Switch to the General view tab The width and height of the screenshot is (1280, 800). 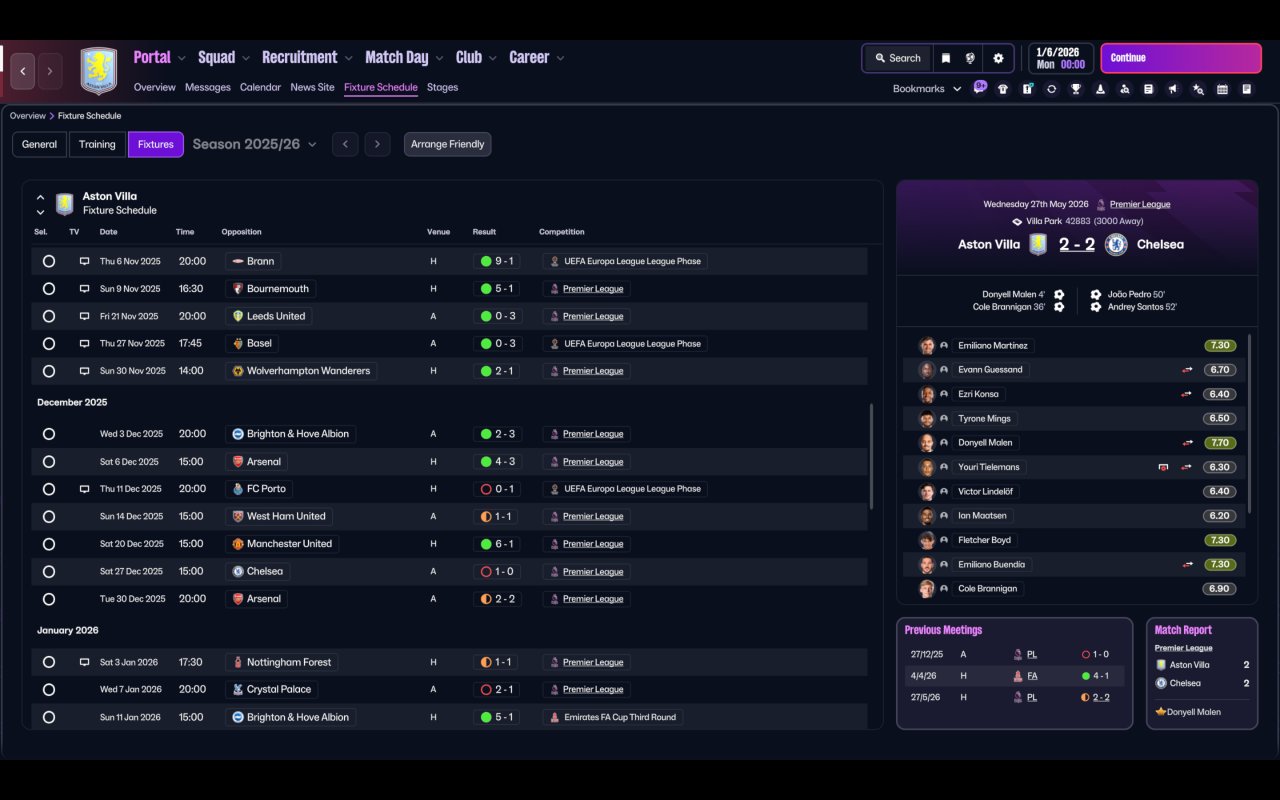tap(40, 144)
